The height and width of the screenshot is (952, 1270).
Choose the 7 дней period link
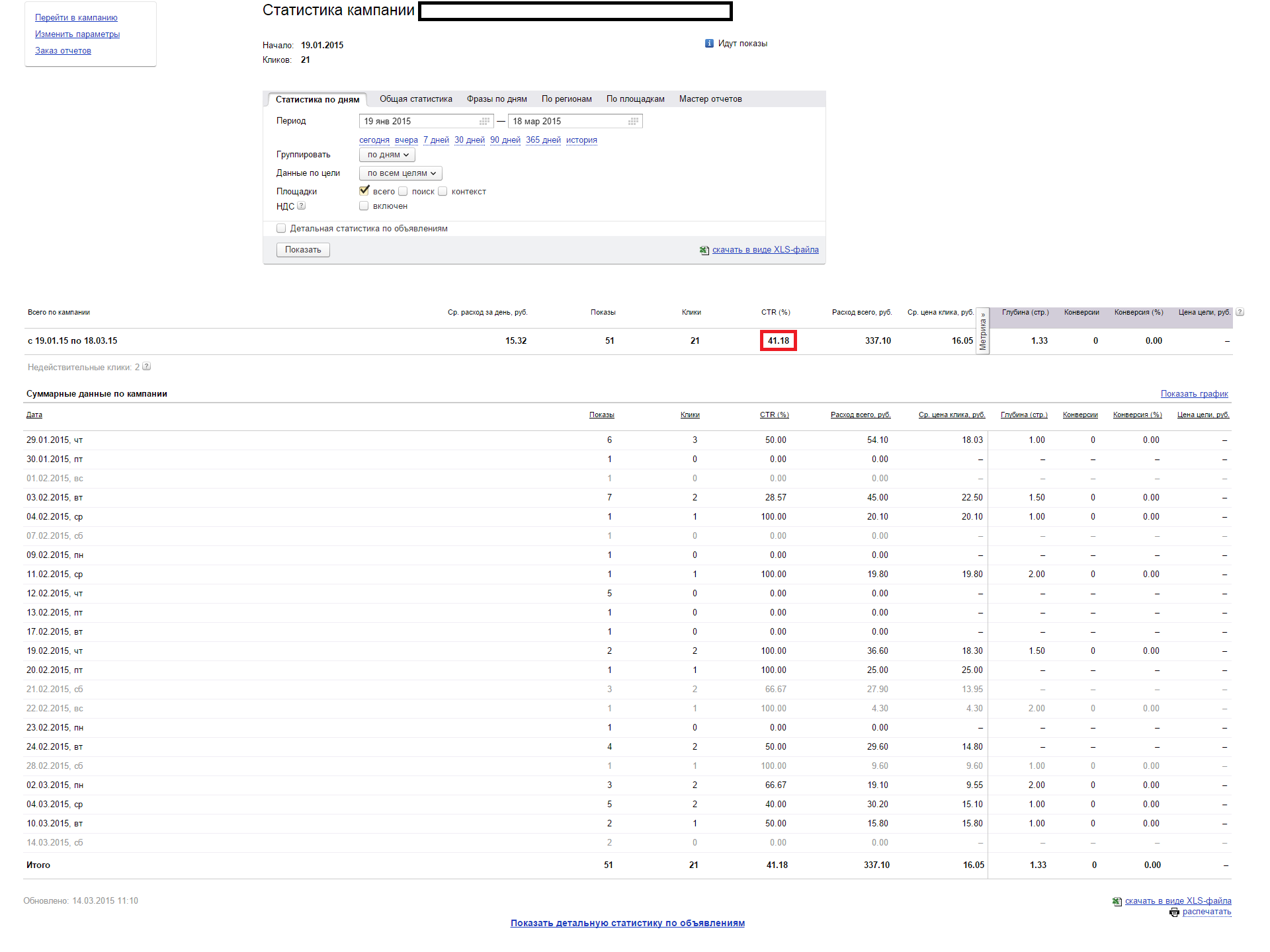[x=436, y=140]
